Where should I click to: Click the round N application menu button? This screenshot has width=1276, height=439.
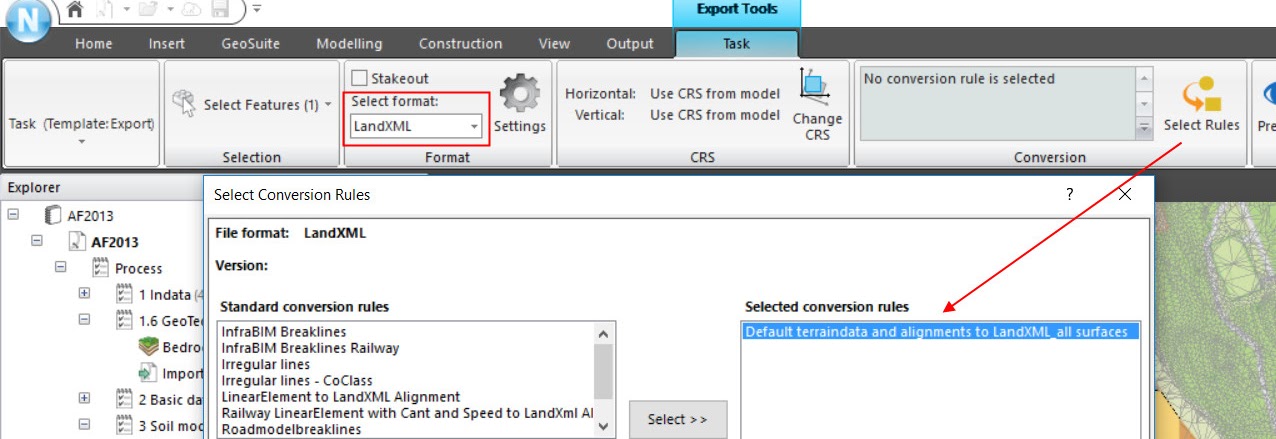point(30,22)
